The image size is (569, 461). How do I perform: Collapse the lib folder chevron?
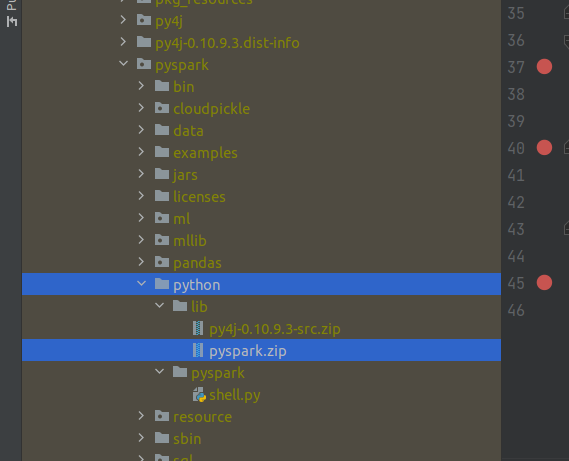pos(159,306)
